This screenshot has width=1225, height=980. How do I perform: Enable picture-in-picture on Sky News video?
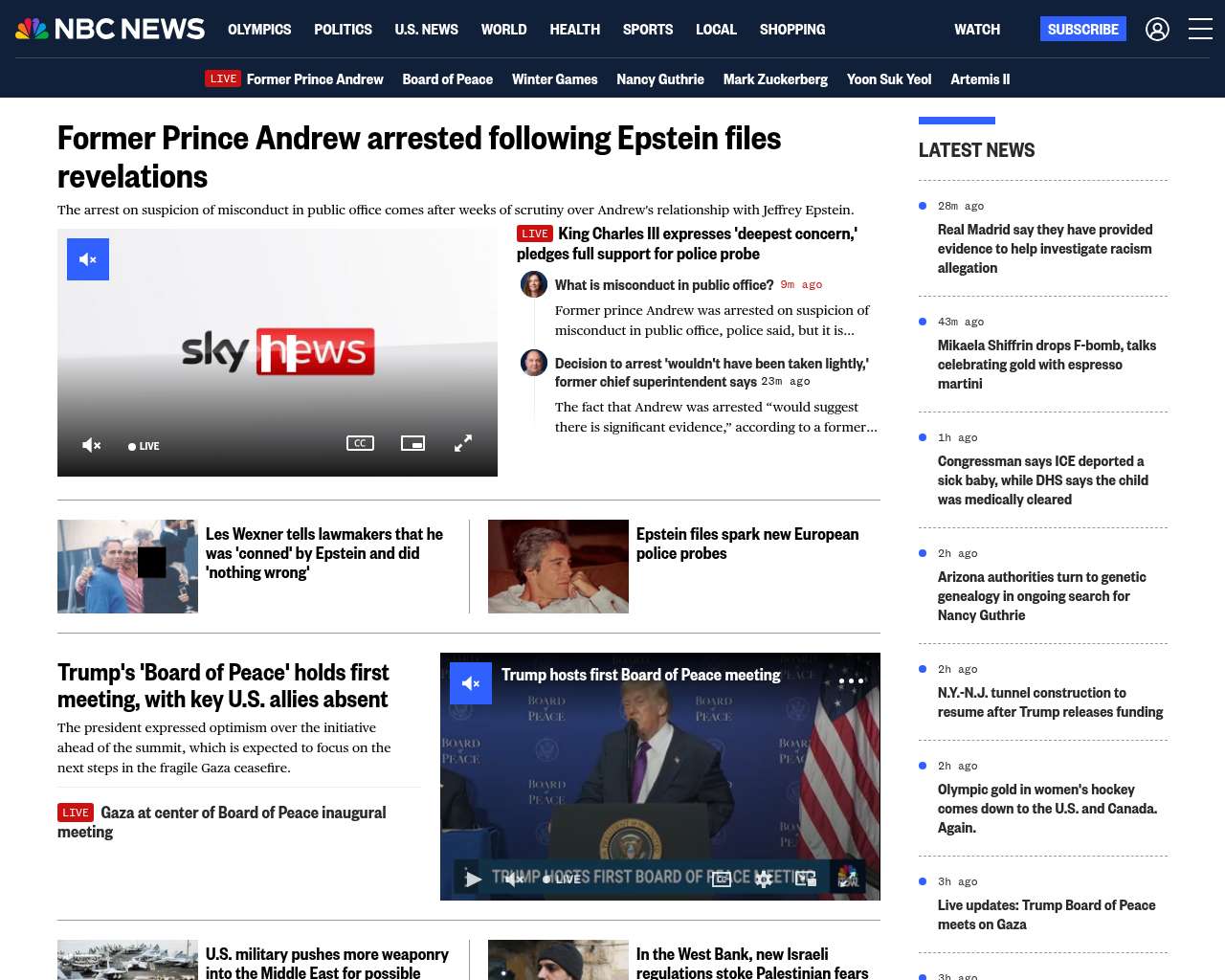[412, 443]
